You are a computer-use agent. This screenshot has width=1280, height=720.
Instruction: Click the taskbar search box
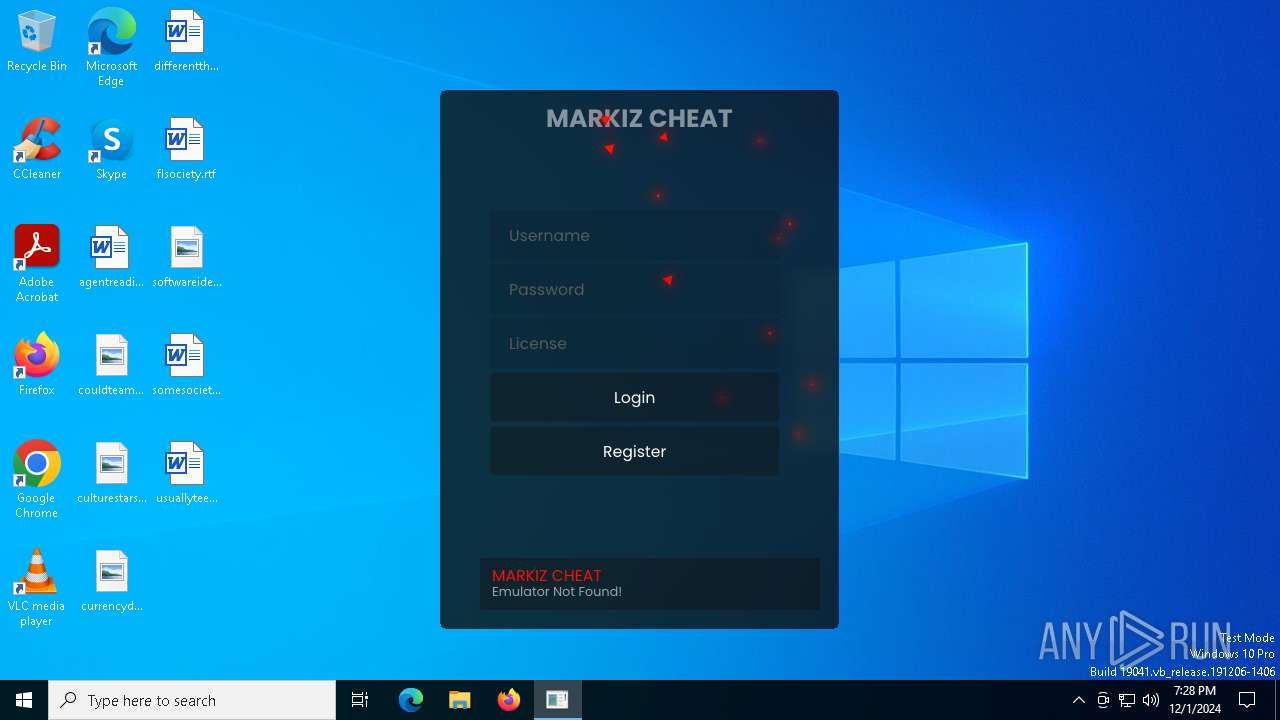tap(192, 700)
